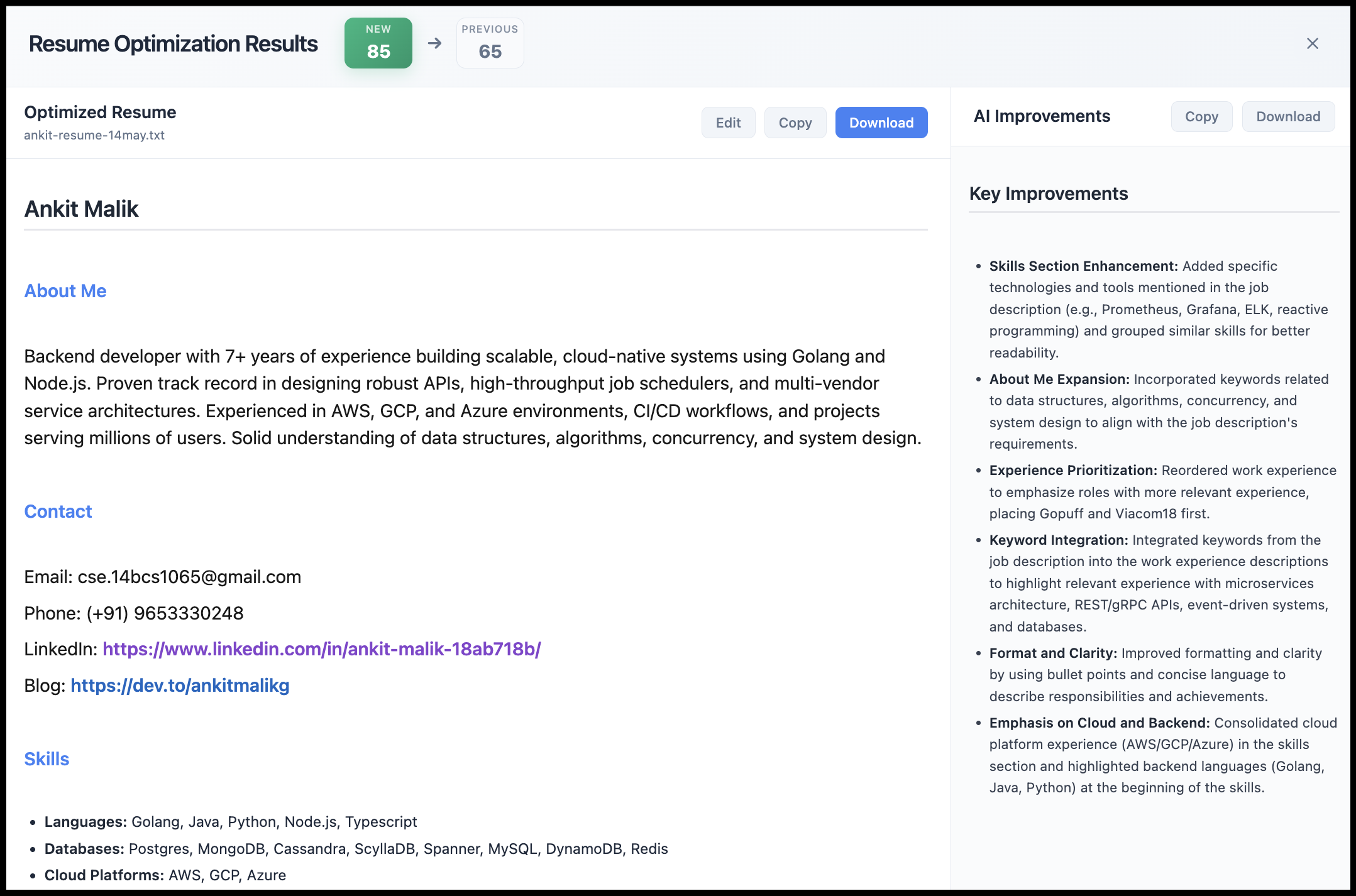The height and width of the screenshot is (896, 1356).
Task: Select the Key Improvements heading
Action: [1049, 194]
